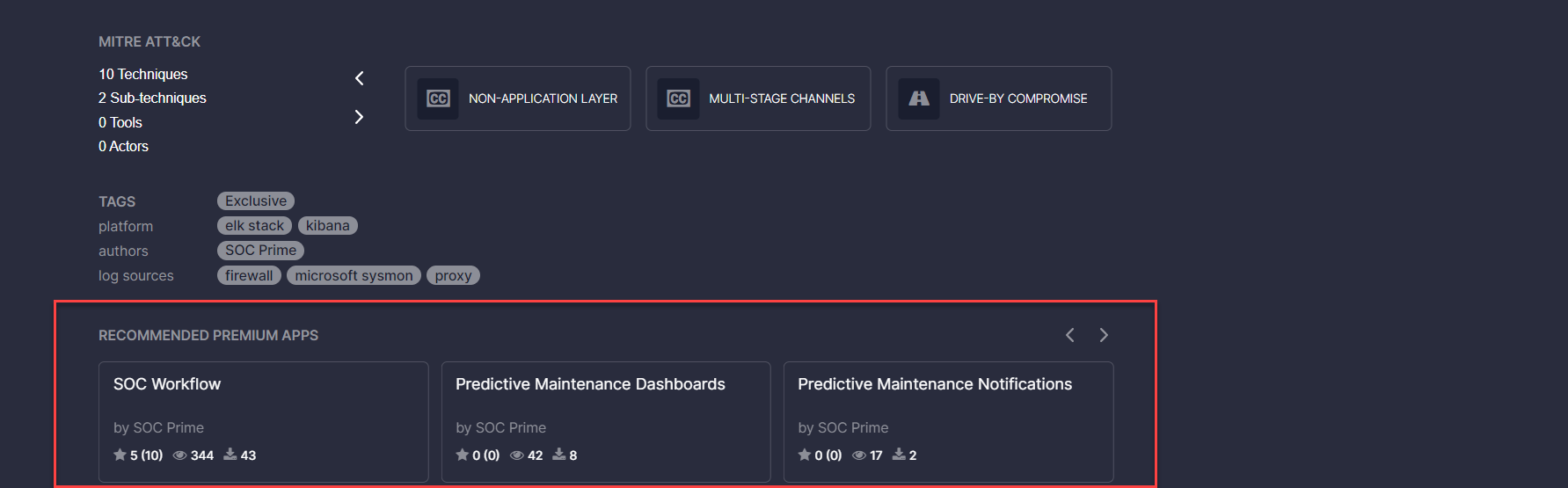This screenshot has height=488, width=1568.
Task: Click the Non-Application Layer technique icon
Action: [x=438, y=98]
